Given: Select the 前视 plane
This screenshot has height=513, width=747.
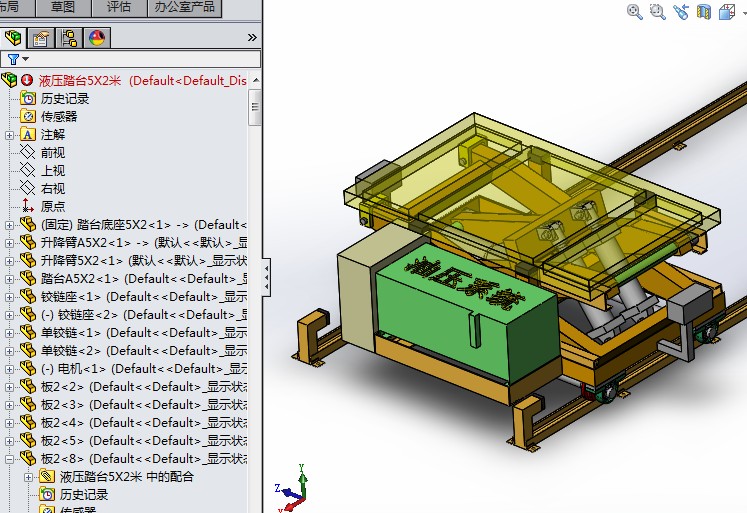Looking at the screenshot, I should pyautogui.click(x=53, y=153).
